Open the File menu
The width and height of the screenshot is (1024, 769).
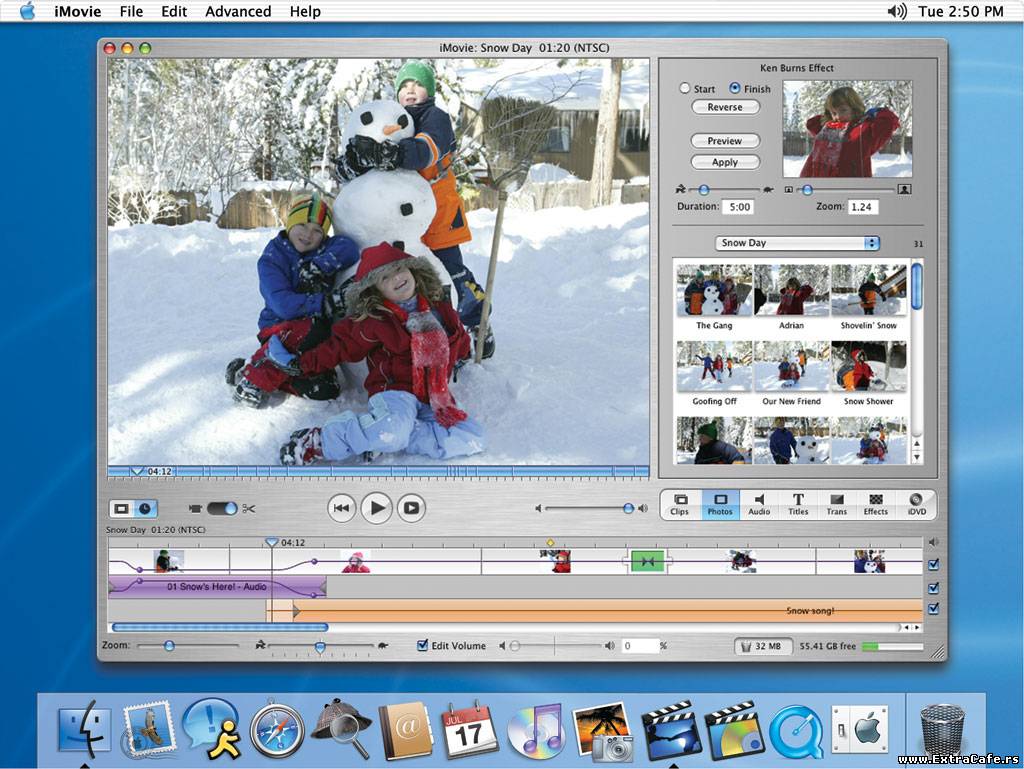click(x=131, y=11)
